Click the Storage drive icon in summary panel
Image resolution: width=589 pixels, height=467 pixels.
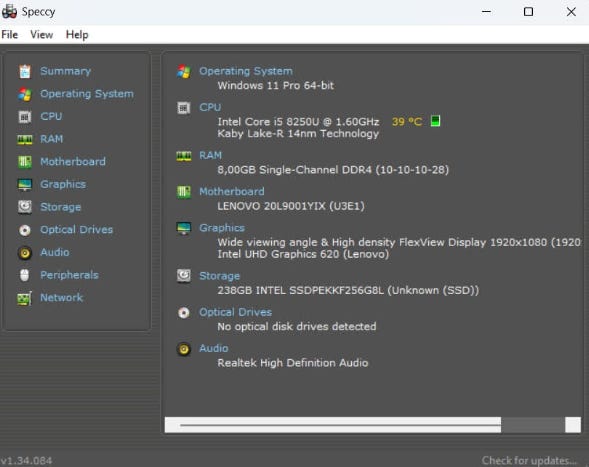184,276
